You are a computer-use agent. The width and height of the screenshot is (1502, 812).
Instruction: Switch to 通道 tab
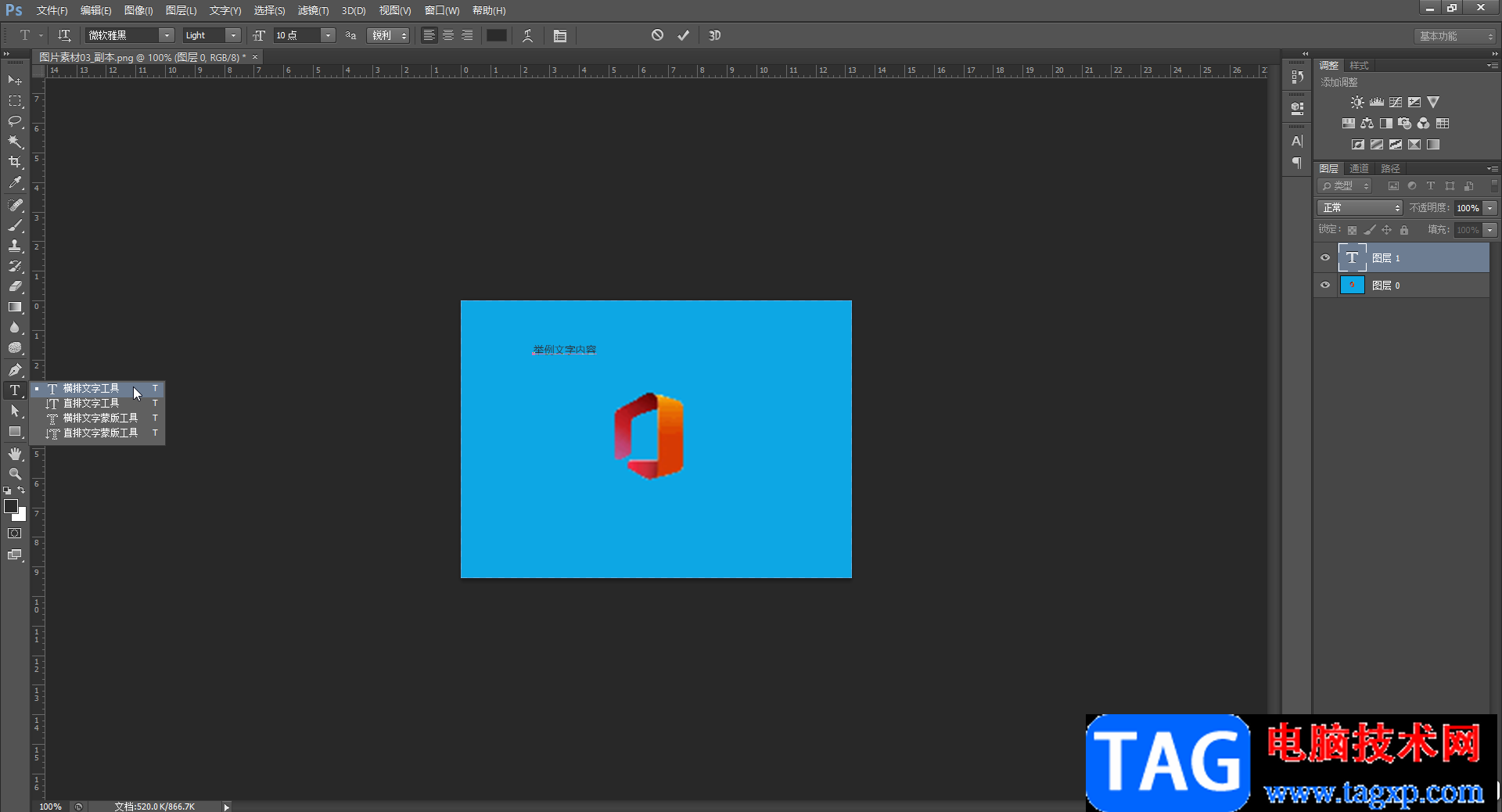coord(1360,169)
